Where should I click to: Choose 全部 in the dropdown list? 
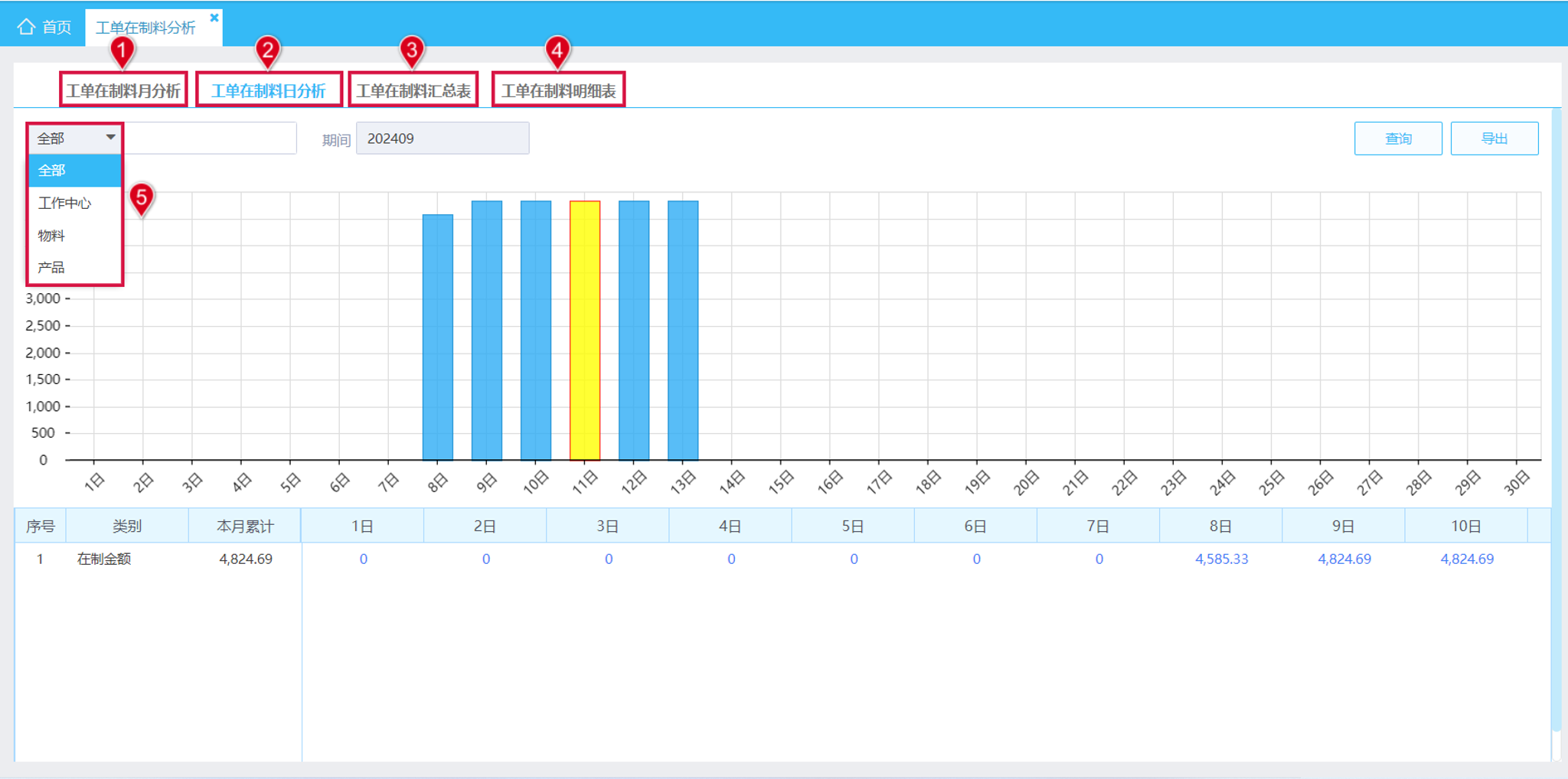point(75,171)
